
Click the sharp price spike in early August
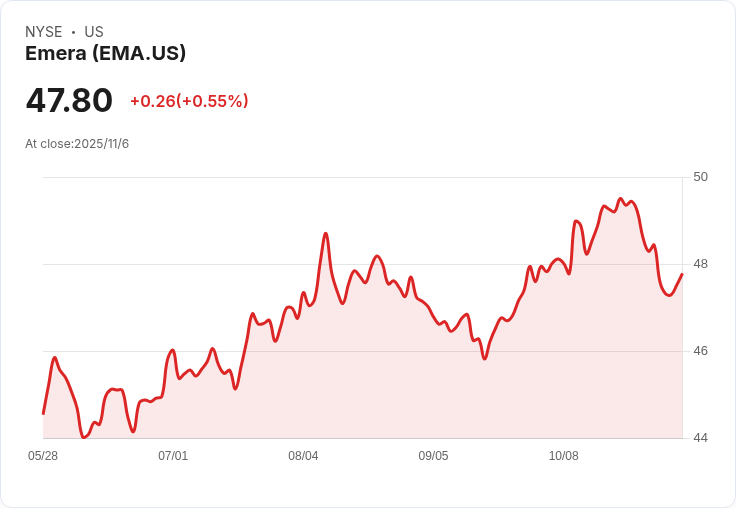tap(326, 233)
